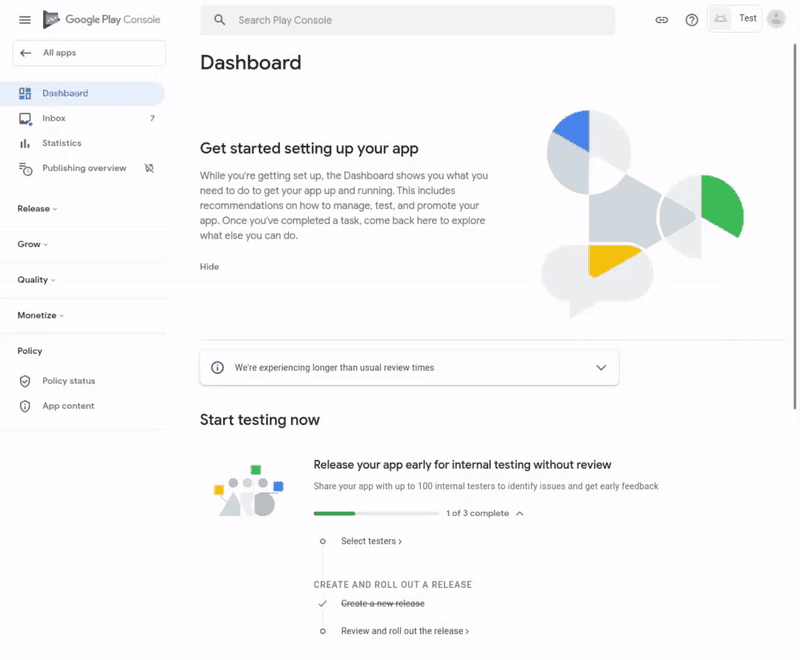800x660 pixels.
Task: Click the Policy status shield icon
Action: (25, 381)
